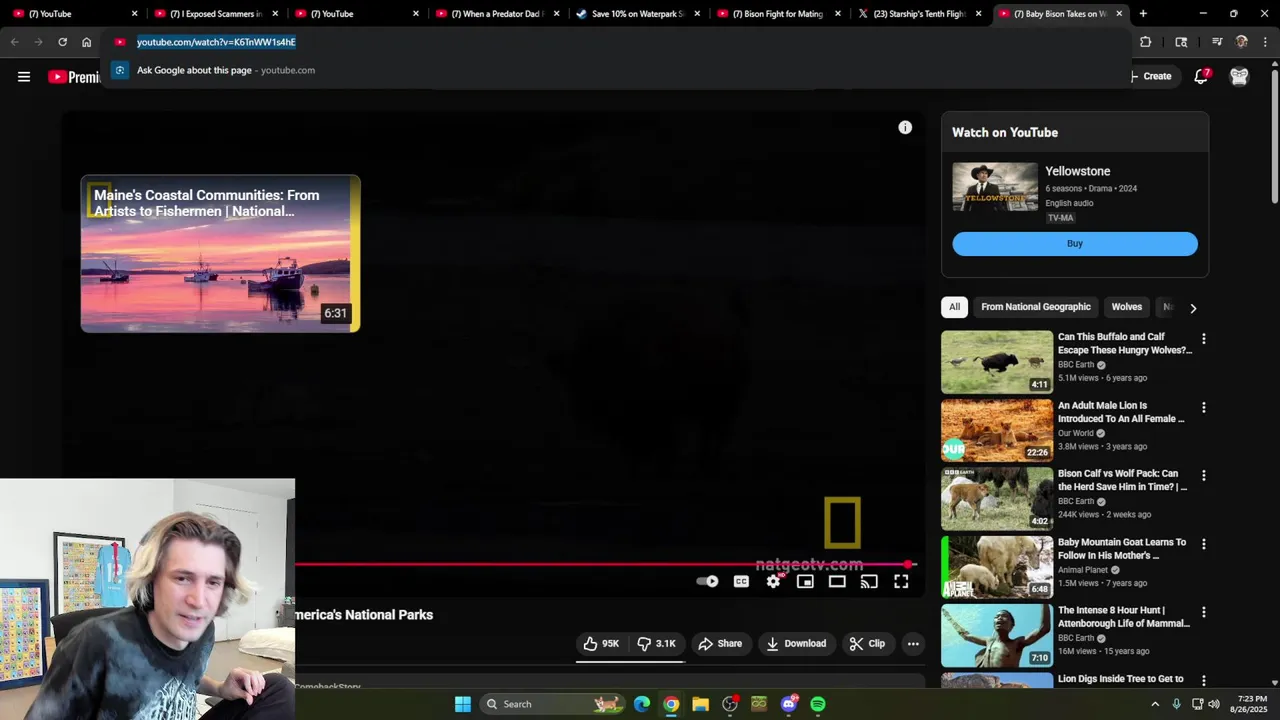Open more actions ellipsis below video
Viewport: 1280px width, 720px height.
[913, 644]
